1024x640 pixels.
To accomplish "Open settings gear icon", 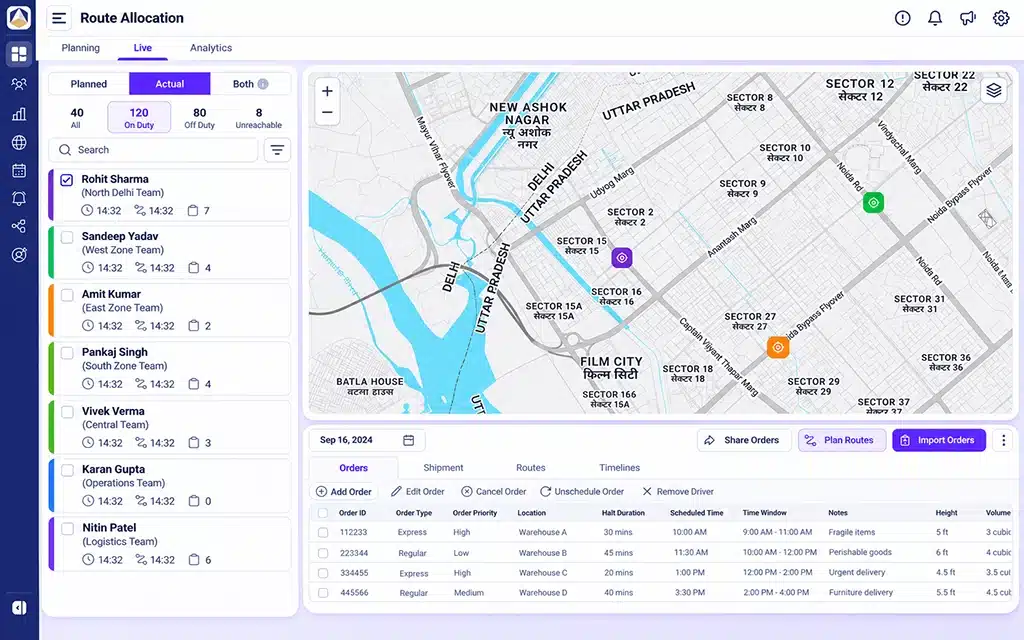I will pos(1000,18).
